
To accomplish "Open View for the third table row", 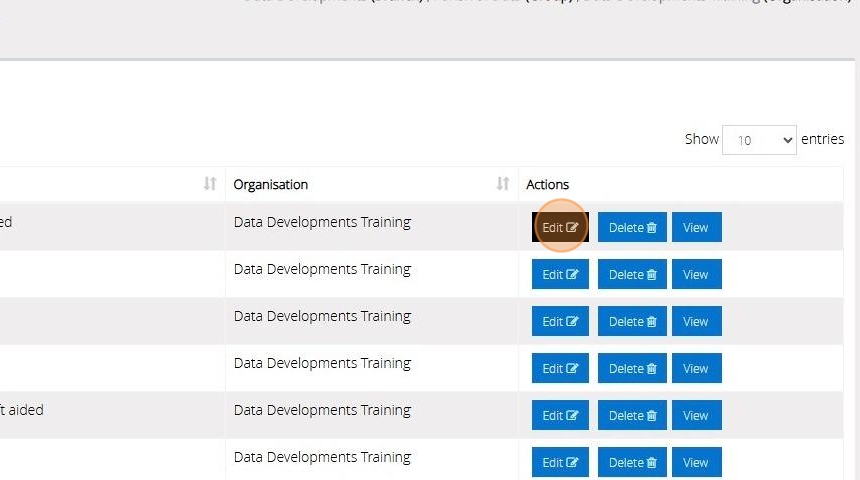I will click(x=697, y=321).
